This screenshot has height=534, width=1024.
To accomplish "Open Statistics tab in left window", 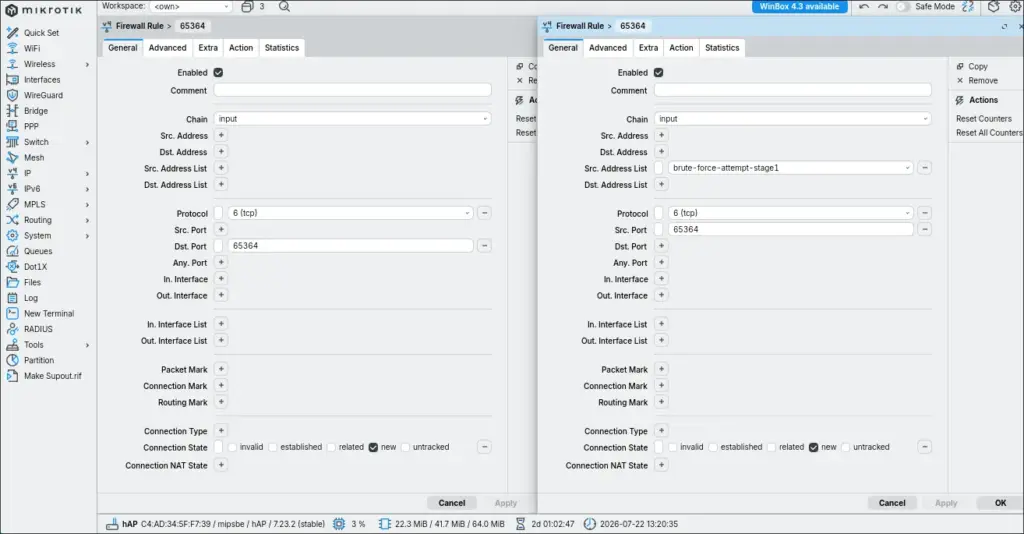I will [281, 48].
